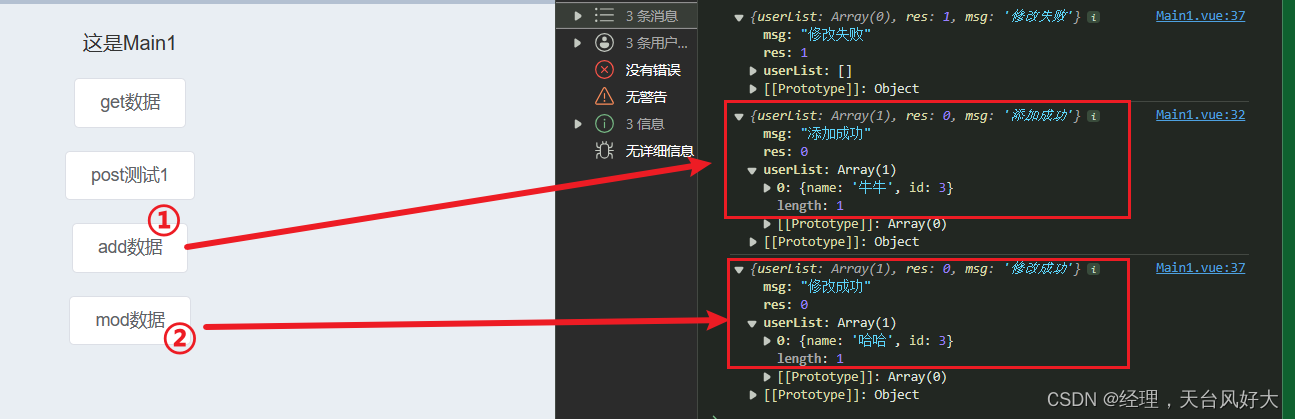Expand the 3 条用户 messages group
Image resolution: width=1295 pixels, height=419 pixels.
(x=577, y=42)
